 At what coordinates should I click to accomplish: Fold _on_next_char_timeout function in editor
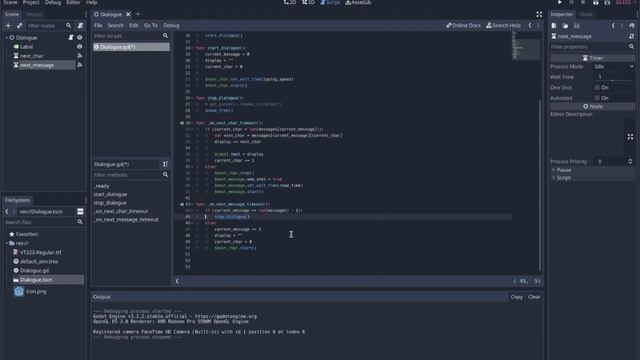[193, 123]
